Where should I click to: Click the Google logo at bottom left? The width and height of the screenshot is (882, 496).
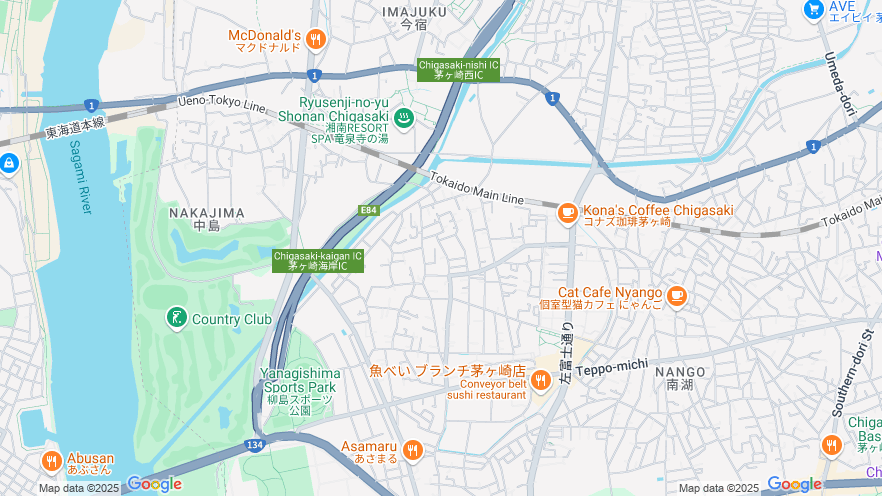coord(154,484)
